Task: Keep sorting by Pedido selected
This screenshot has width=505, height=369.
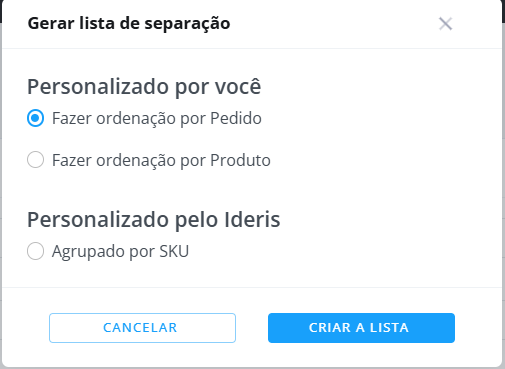Action: [x=35, y=118]
